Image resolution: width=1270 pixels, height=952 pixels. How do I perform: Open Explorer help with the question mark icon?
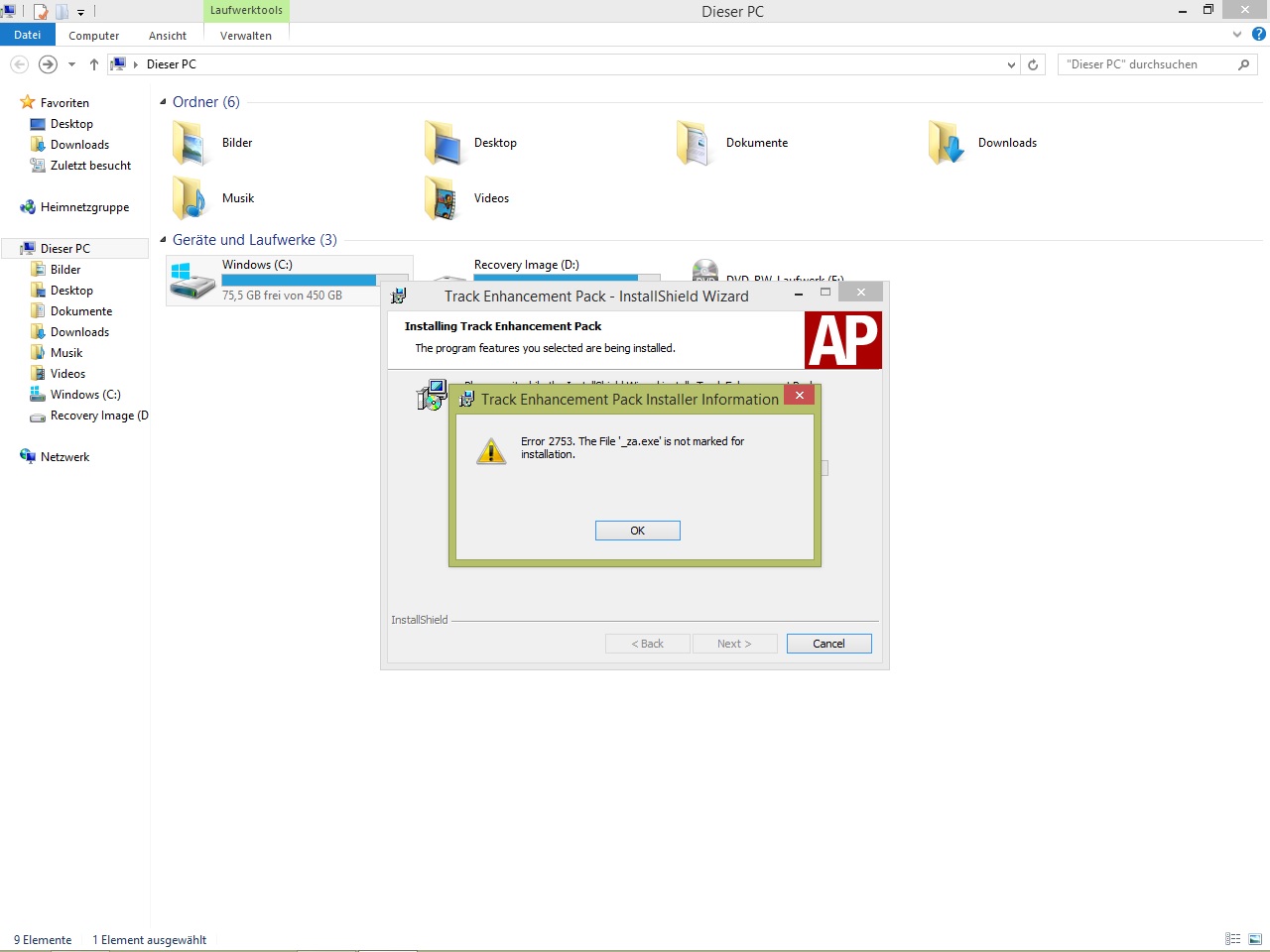(x=1259, y=35)
